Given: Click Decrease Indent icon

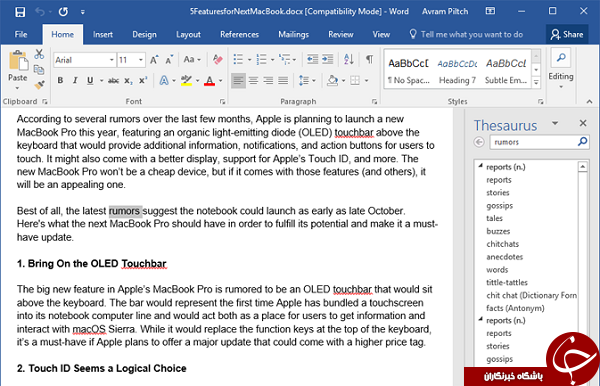Looking at the screenshot, I should [312, 60].
